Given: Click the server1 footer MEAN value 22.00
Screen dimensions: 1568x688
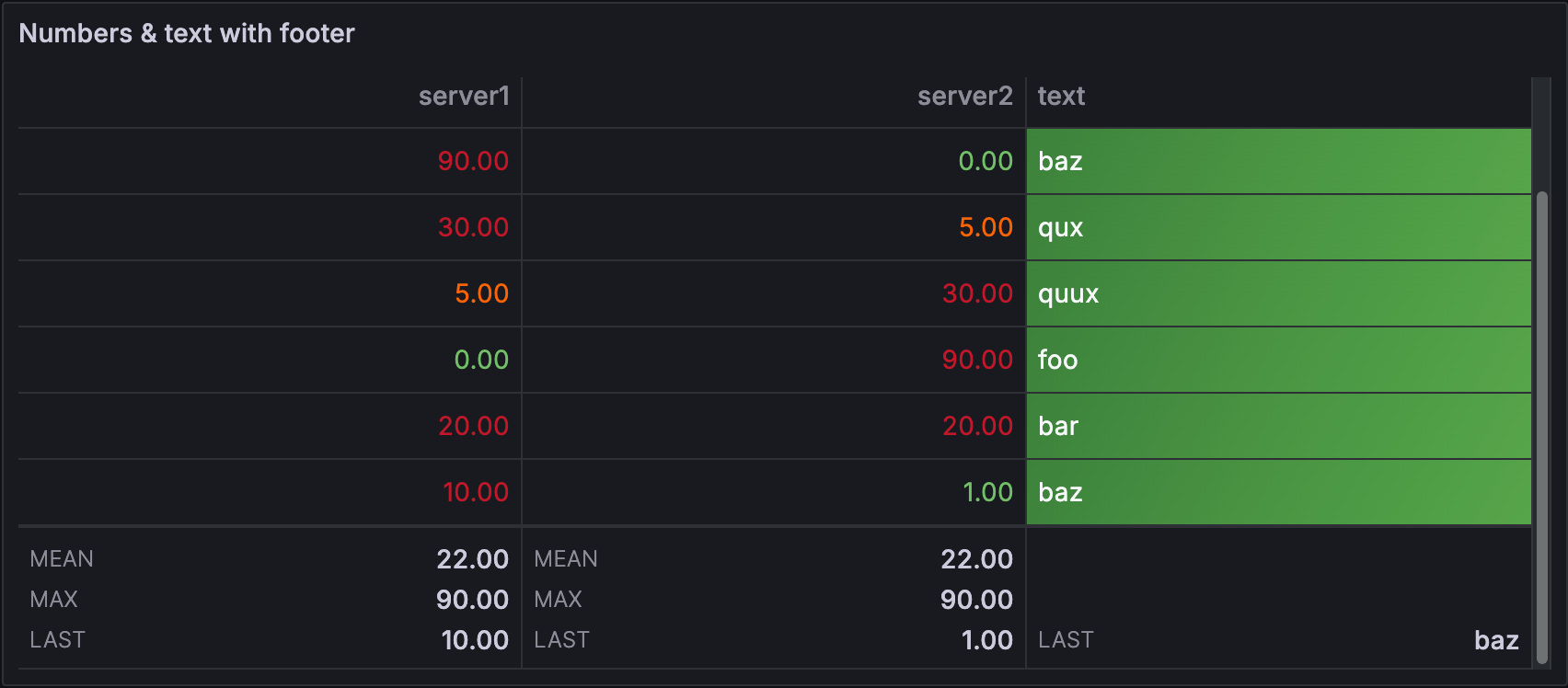Looking at the screenshot, I should [472, 559].
